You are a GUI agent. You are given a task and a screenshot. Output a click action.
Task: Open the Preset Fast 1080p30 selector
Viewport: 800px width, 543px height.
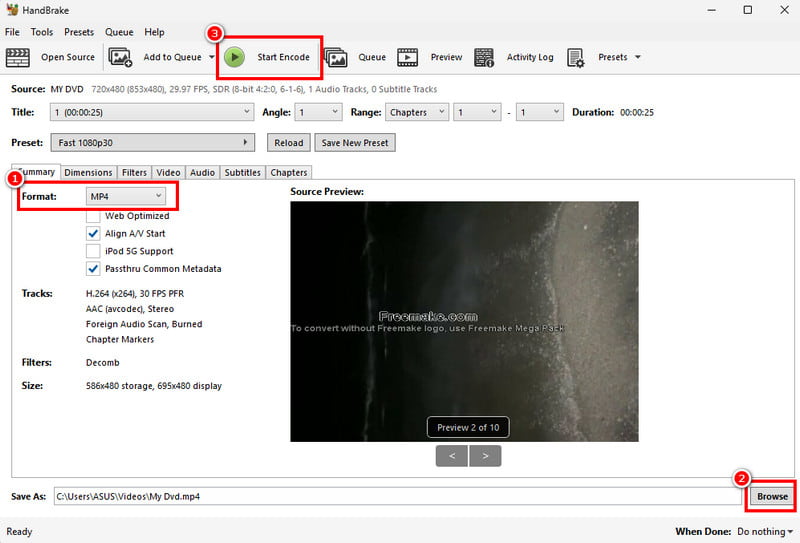[x=153, y=143]
